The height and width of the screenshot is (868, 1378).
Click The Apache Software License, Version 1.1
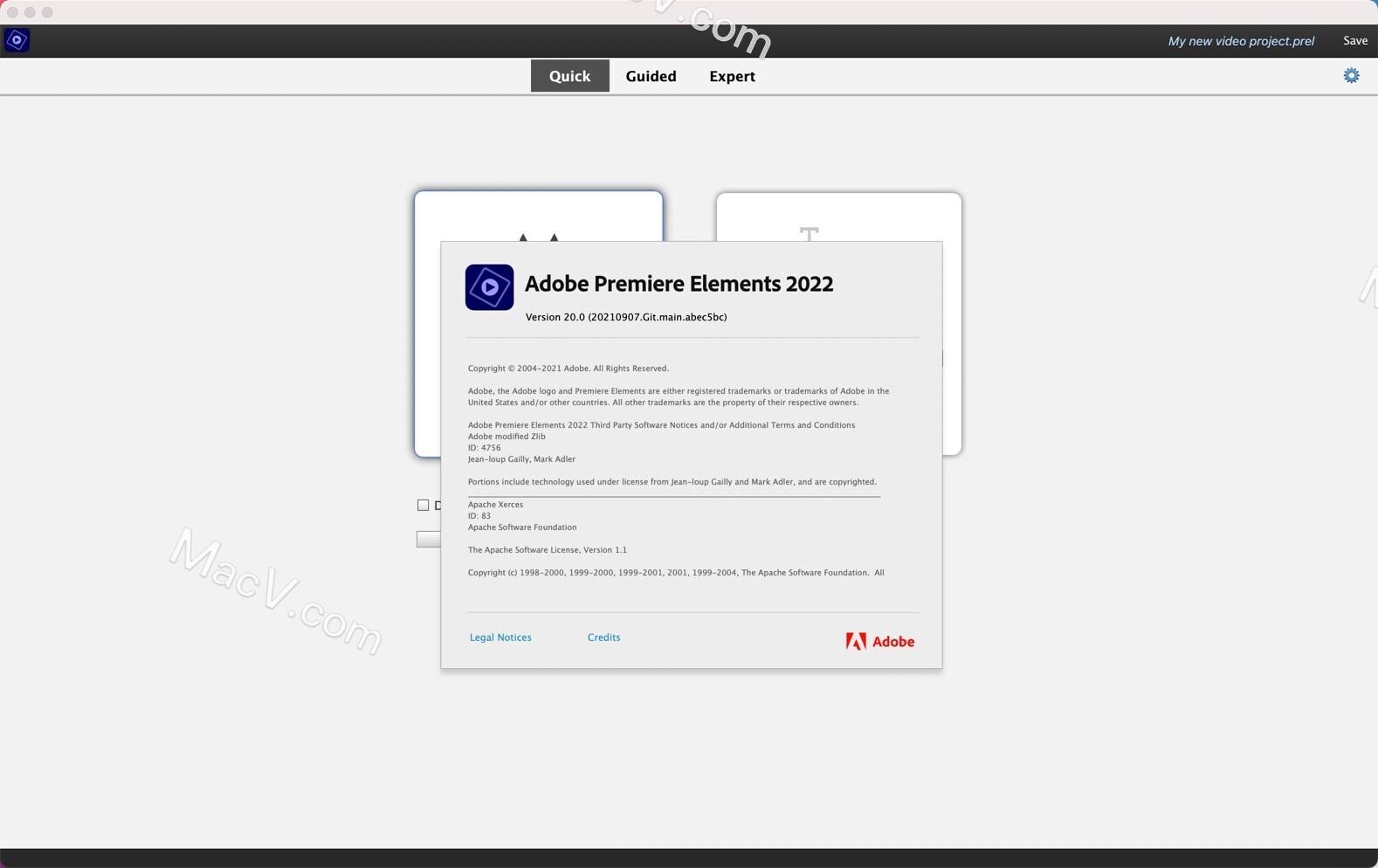pos(547,550)
